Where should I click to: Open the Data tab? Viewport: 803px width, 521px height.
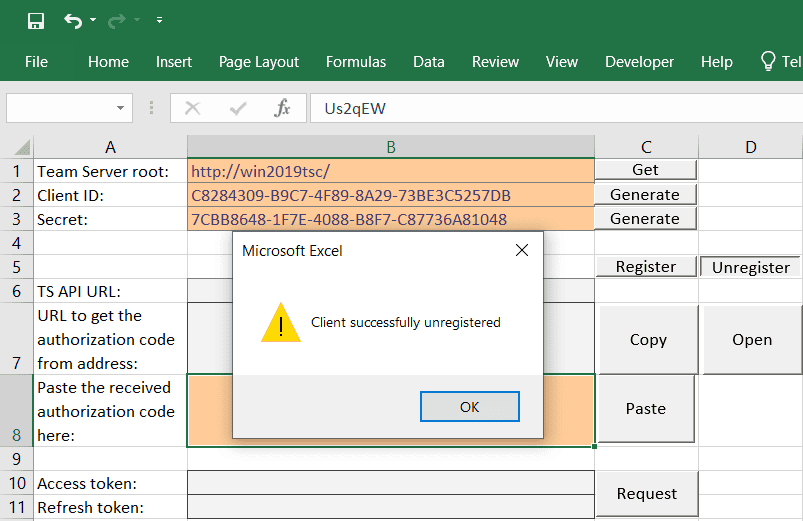(x=429, y=62)
